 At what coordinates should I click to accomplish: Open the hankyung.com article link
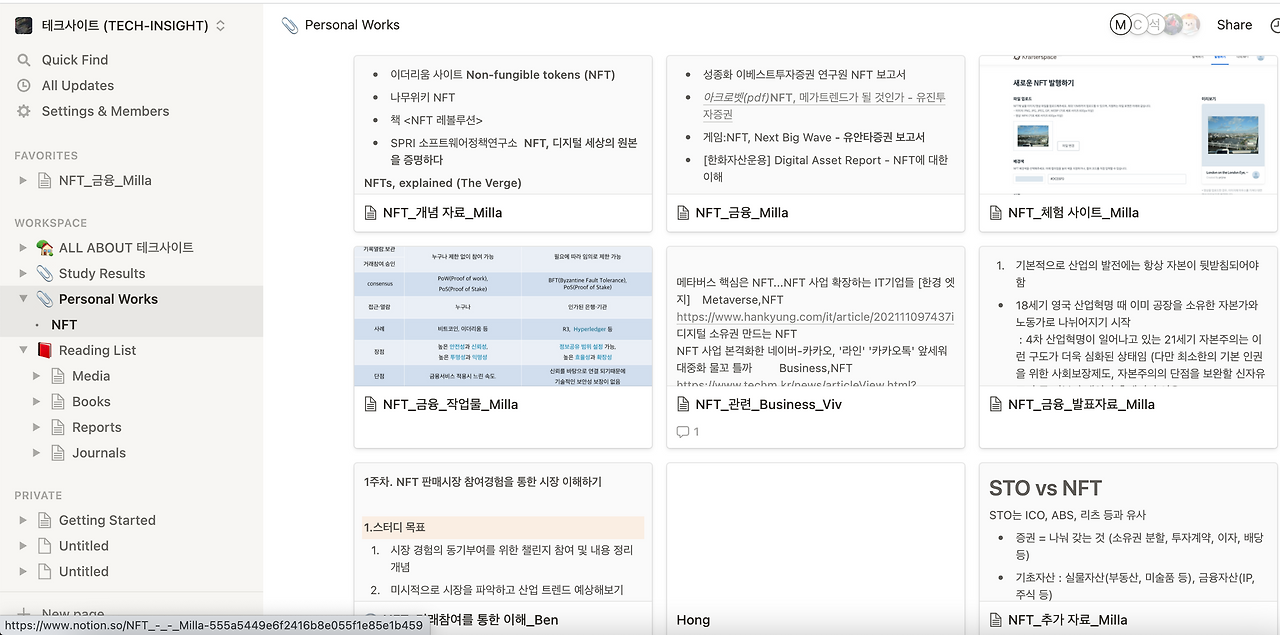(815, 316)
